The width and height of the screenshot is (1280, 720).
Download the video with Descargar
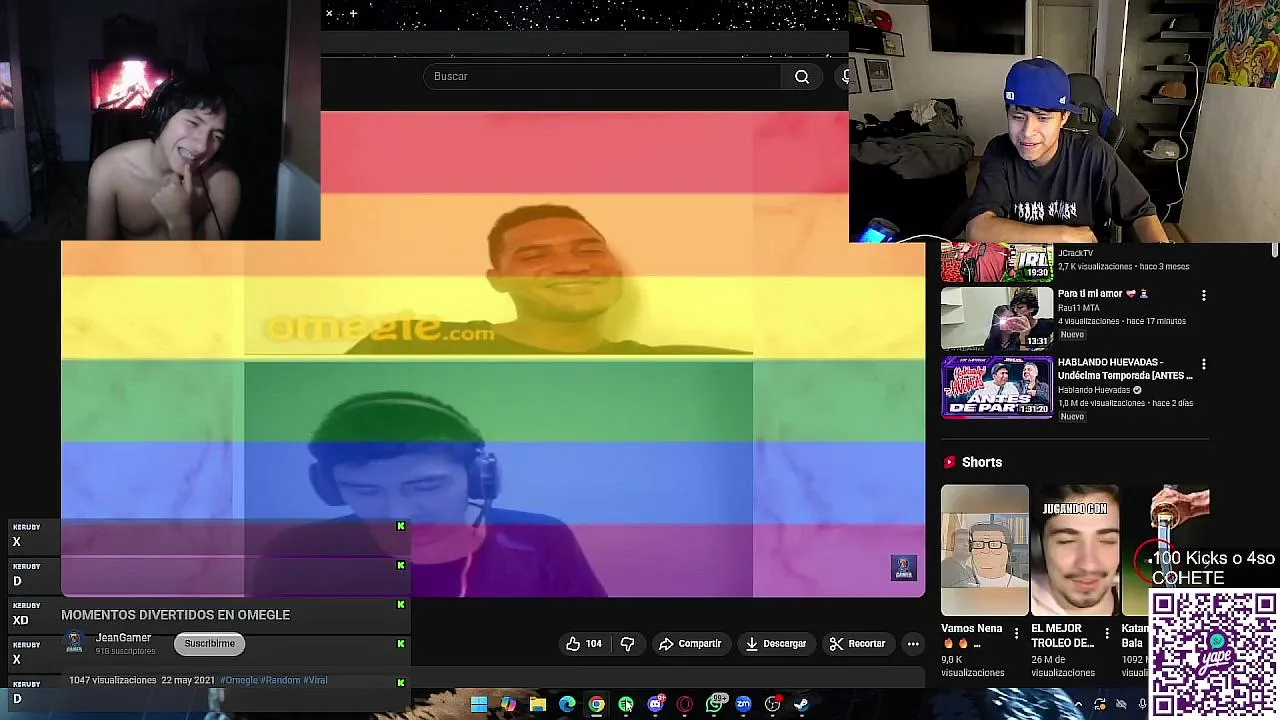[776, 644]
